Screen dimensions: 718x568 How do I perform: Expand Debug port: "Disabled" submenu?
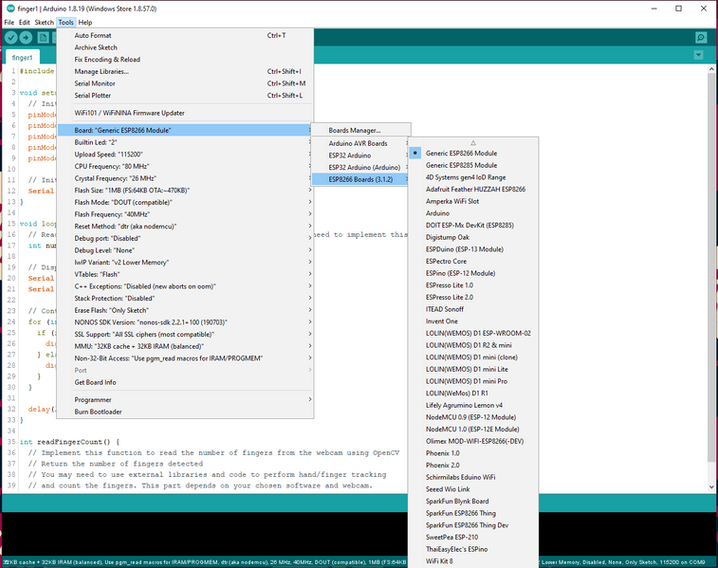click(185, 238)
